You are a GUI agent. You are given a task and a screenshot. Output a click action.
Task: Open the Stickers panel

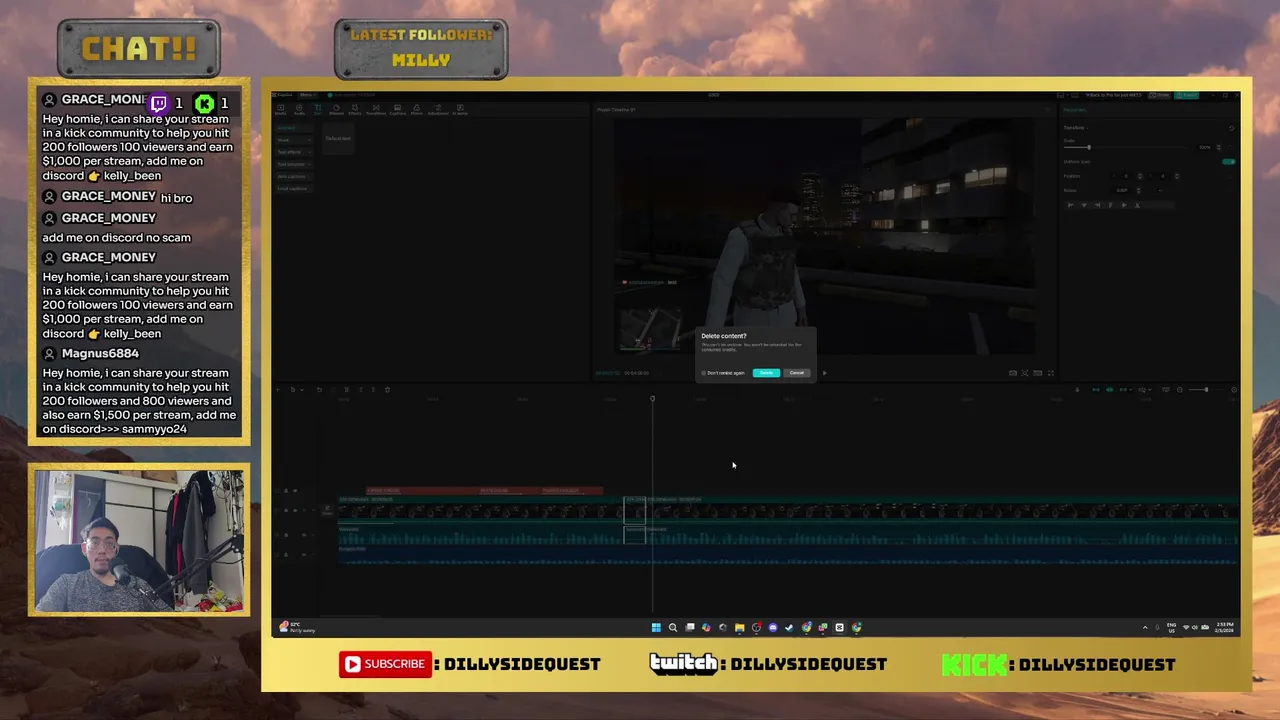(336, 108)
